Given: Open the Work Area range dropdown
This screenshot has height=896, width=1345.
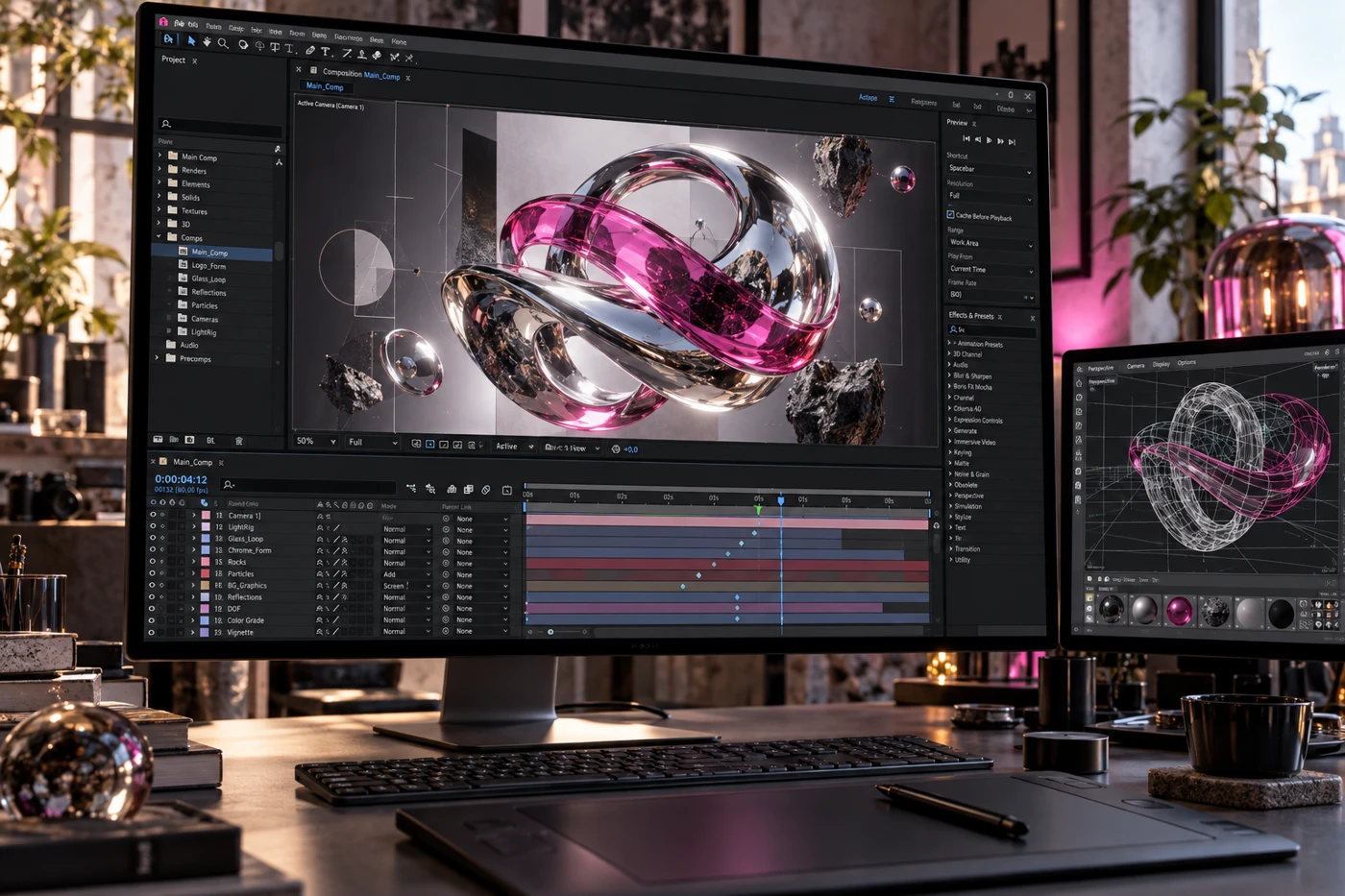Looking at the screenshot, I should click(x=990, y=243).
